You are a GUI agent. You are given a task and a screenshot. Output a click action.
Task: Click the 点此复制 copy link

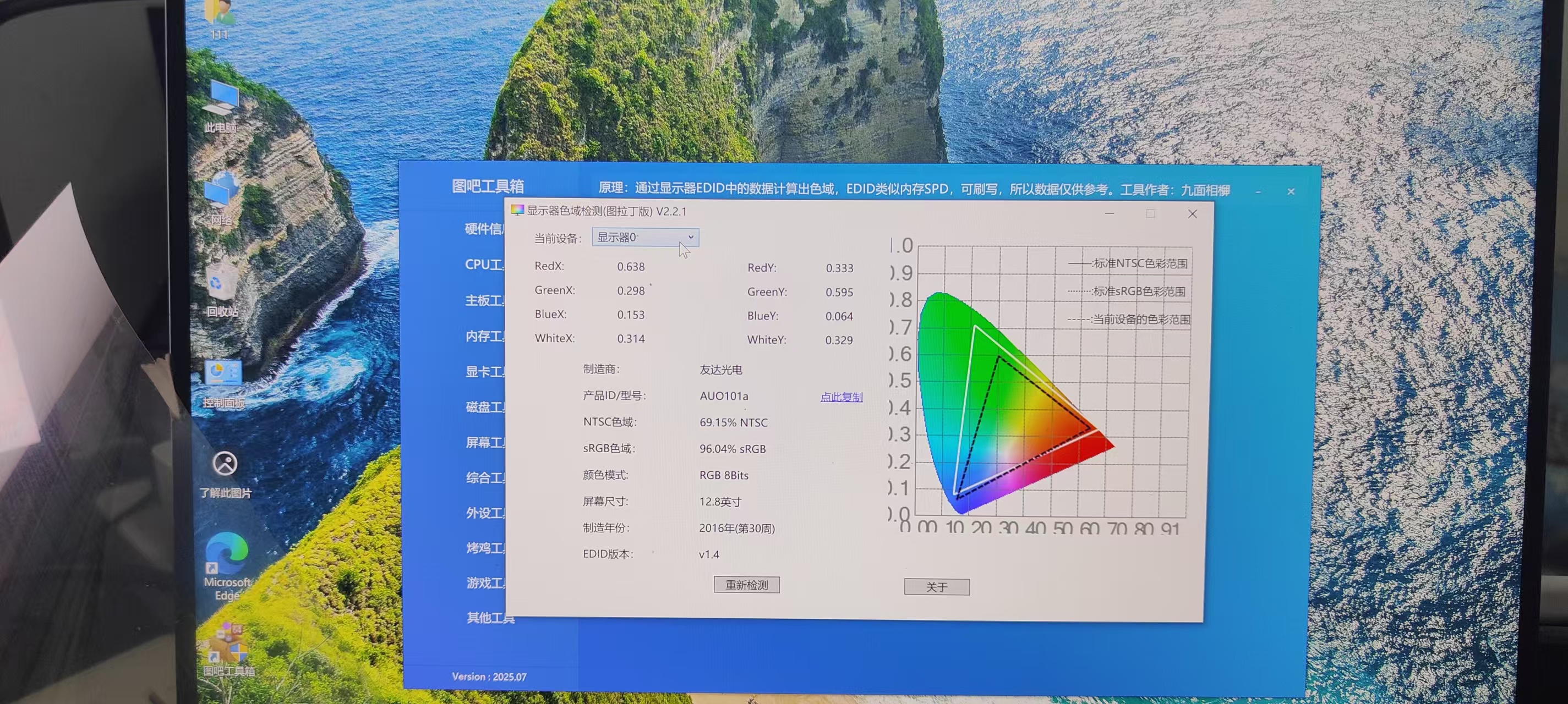pyautogui.click(x=841, y=397)
